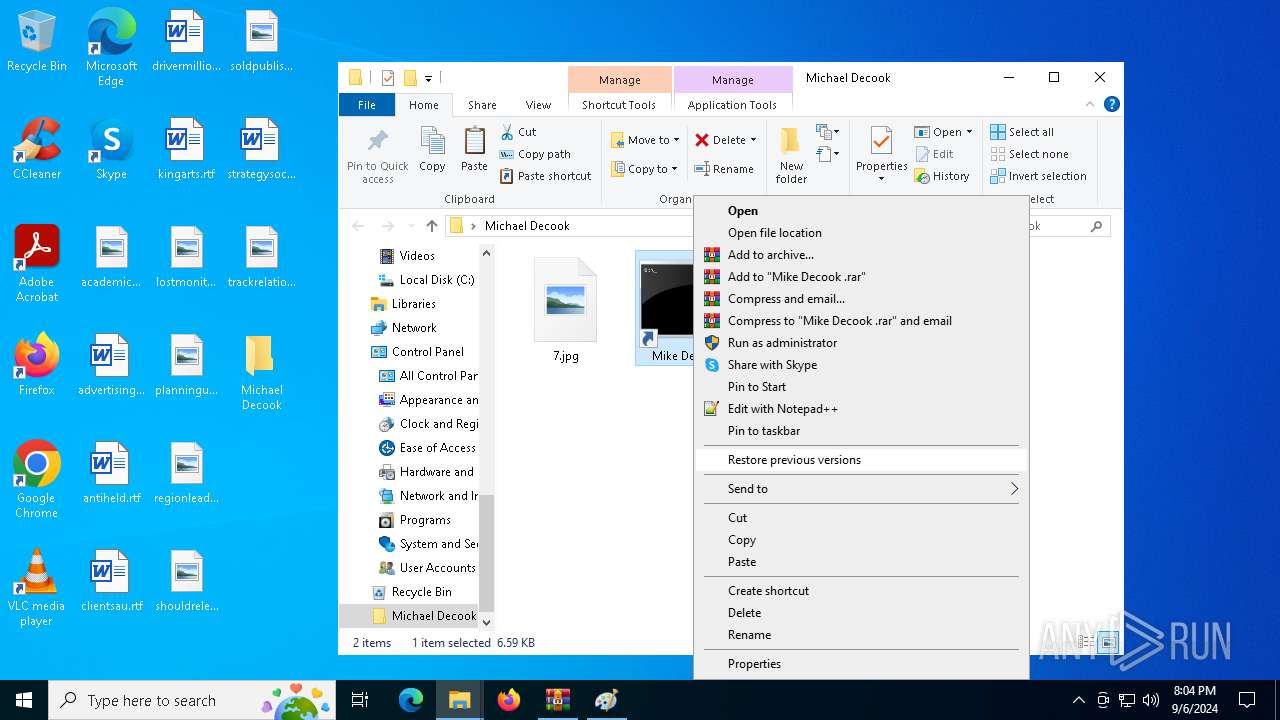1280x720 pixels.
Task: Click the Firefox taskbar icon
Action: tap(509, 700)
